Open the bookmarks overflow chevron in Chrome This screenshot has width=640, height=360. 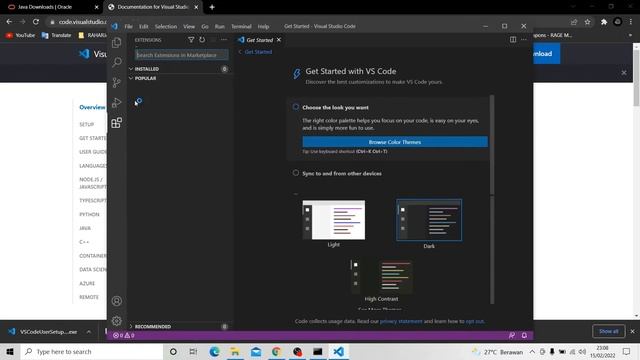[630, 36]
